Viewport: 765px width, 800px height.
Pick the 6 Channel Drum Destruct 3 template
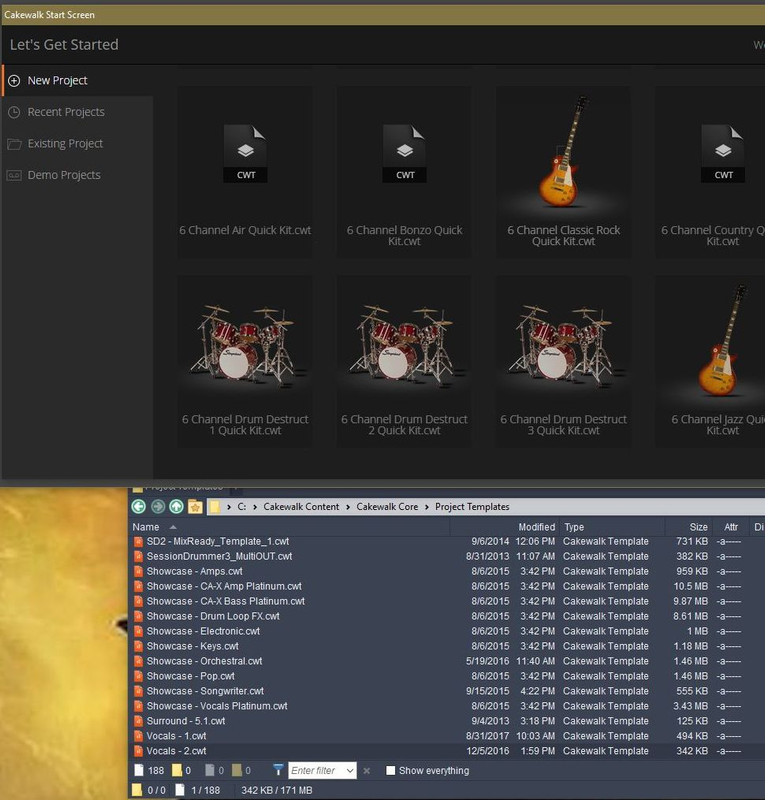pyautogui.click(x=563, y=362)
